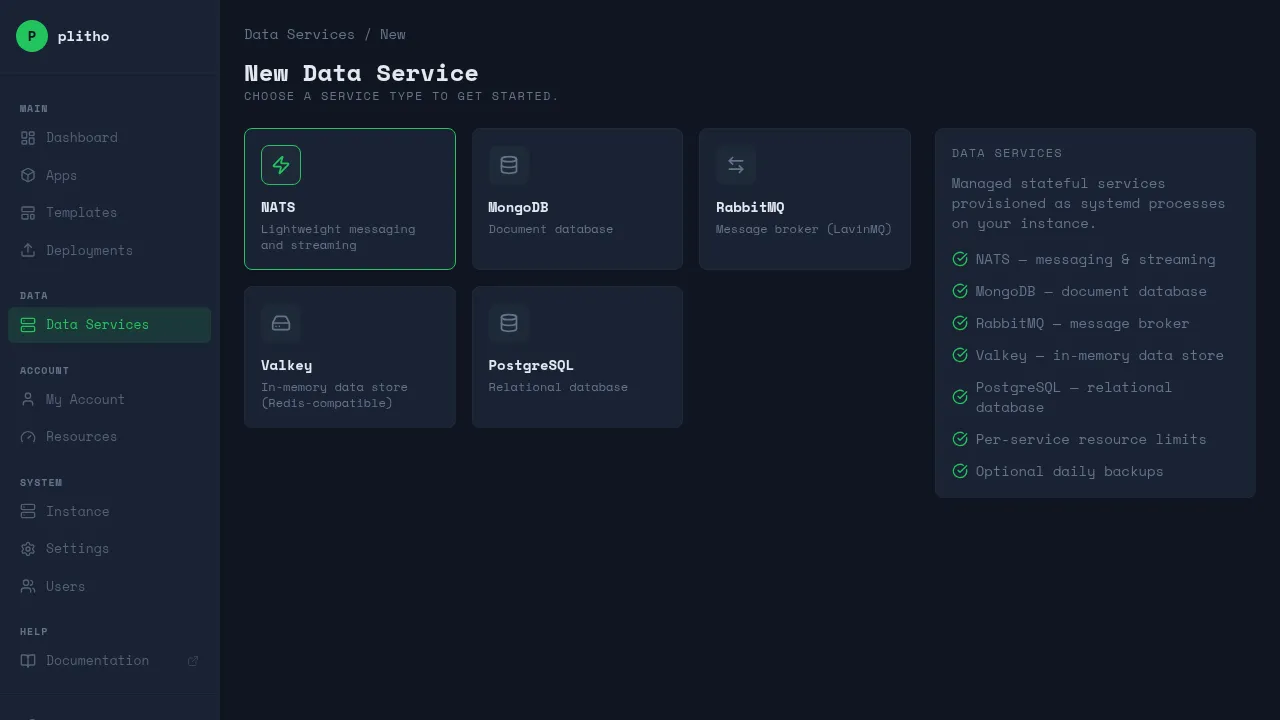Choose the RabbitMQ service title

750,207
